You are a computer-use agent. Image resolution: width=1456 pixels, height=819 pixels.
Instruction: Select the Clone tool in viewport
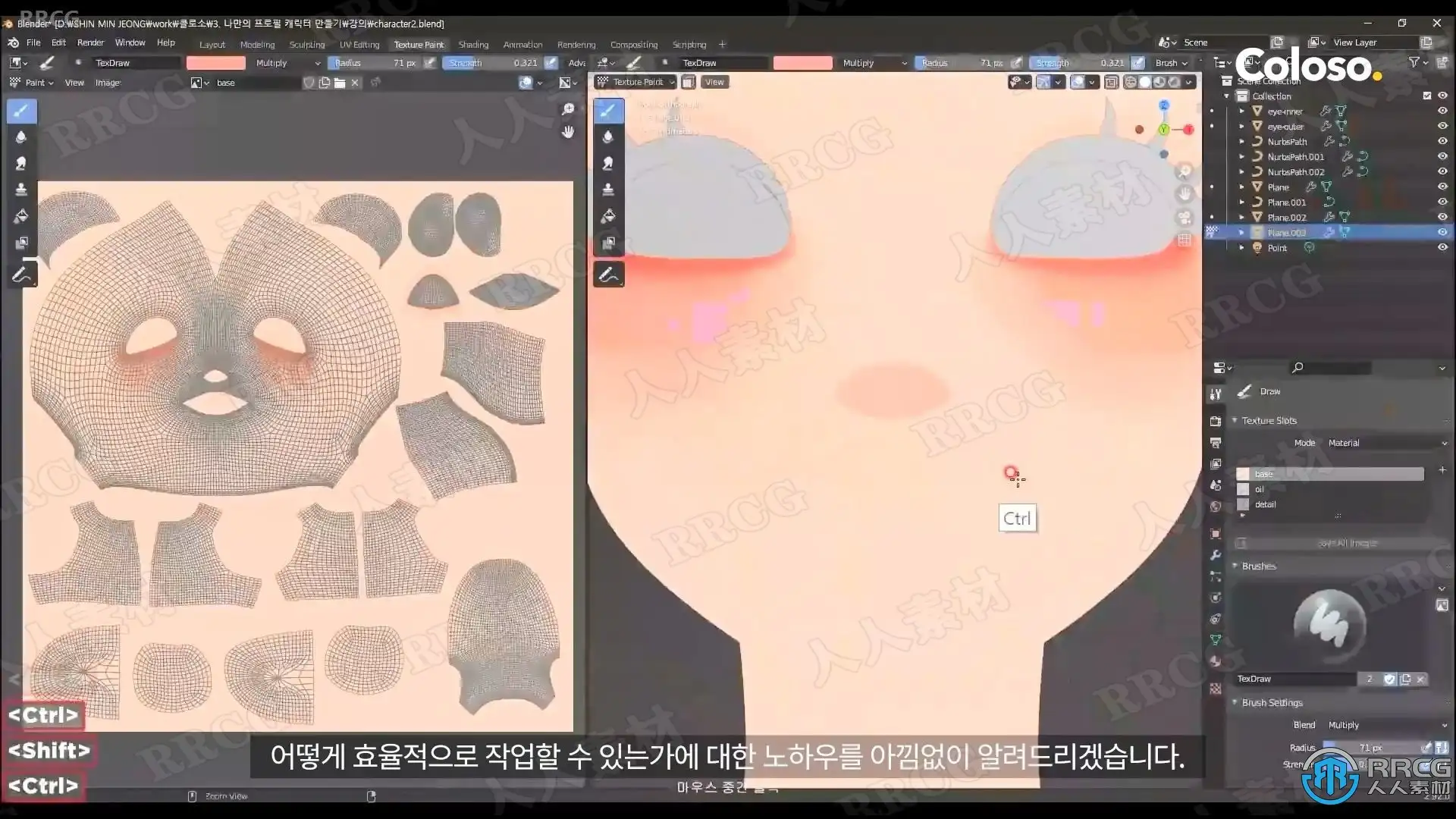point(607,190)
